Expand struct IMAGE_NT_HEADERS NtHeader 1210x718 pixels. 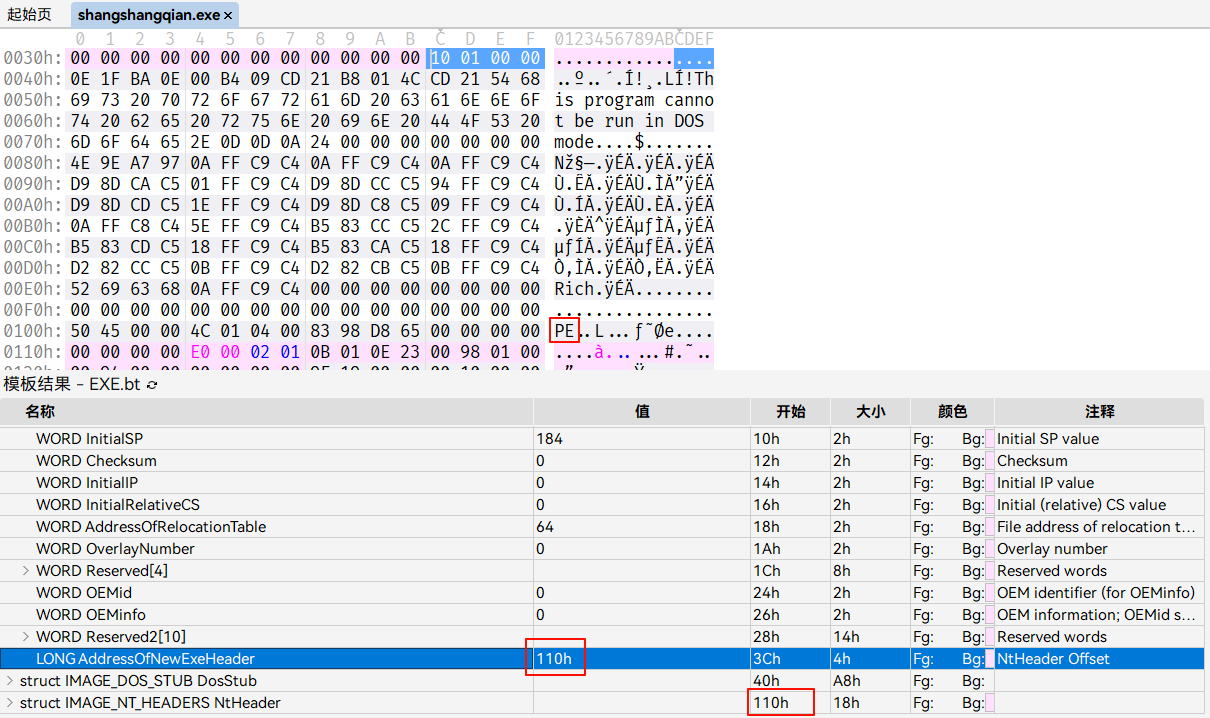point(10,703)
